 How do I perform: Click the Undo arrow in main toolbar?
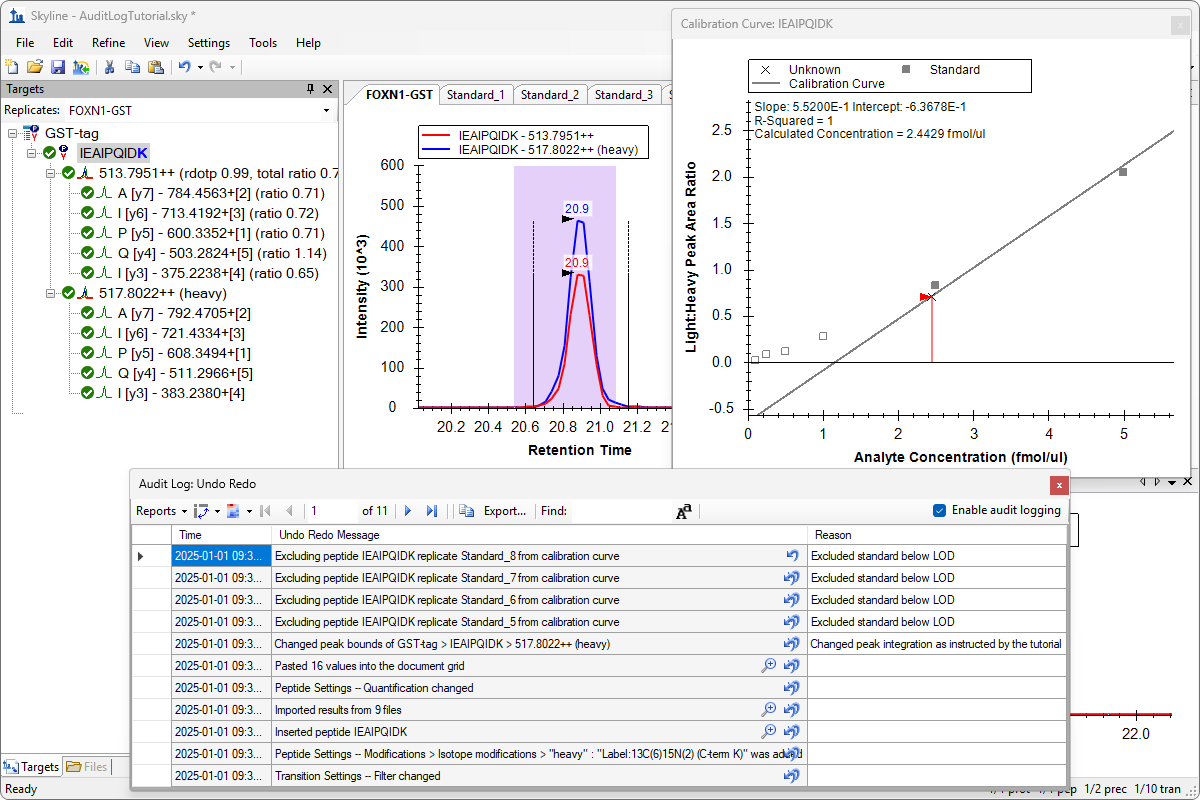(184, 67)
